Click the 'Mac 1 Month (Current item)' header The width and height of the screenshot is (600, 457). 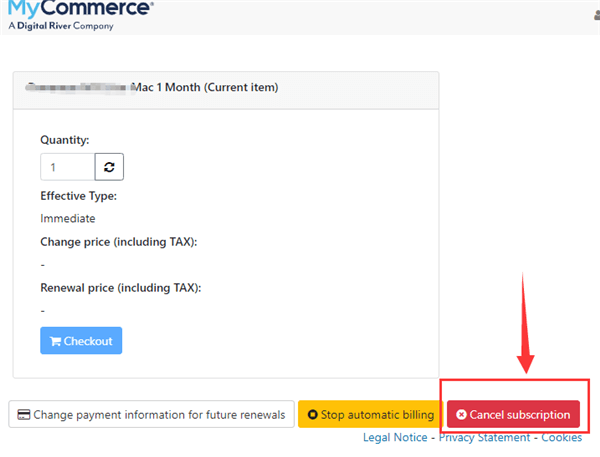pyautogui.click(x=206, y=87)
